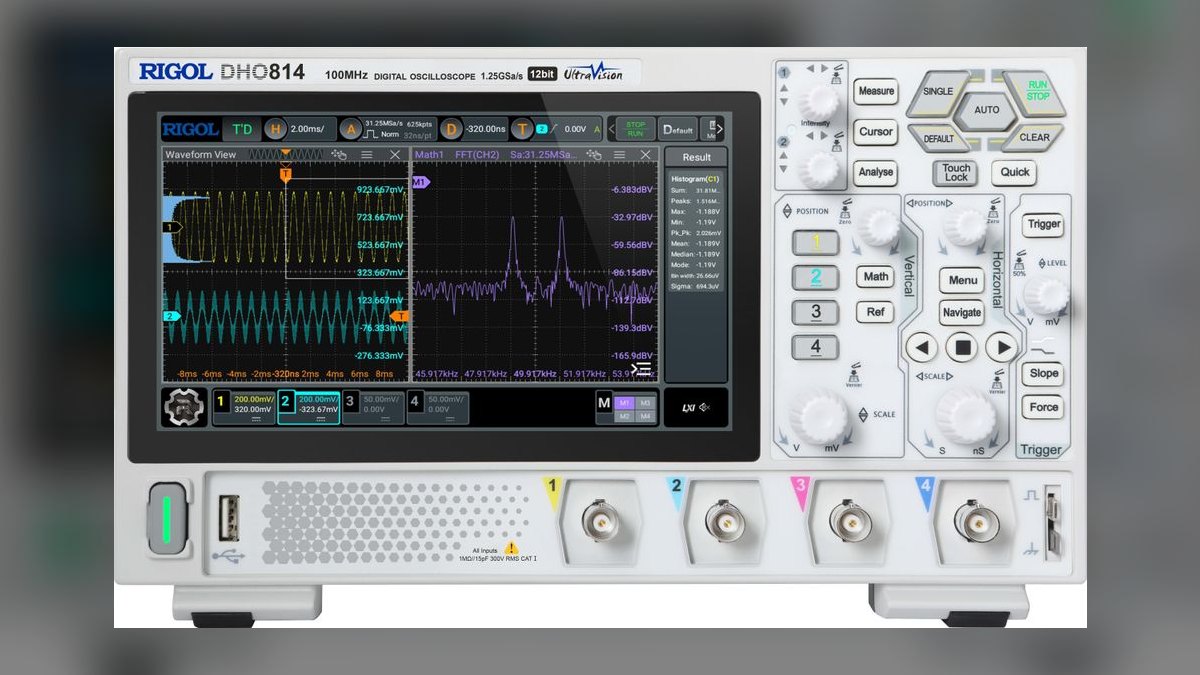Open the Math1 FFT window hamburger menu
This screenshot has width=1200, height=675.
tap(619, 154)
